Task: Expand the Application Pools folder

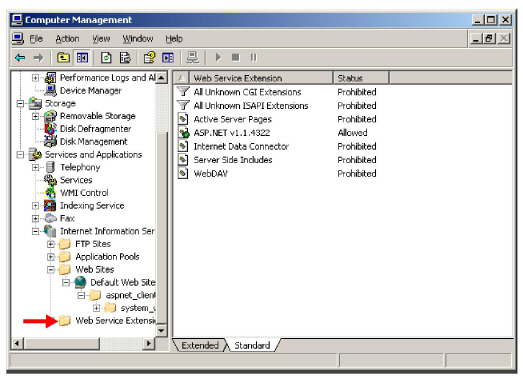Action: point(51,257)
